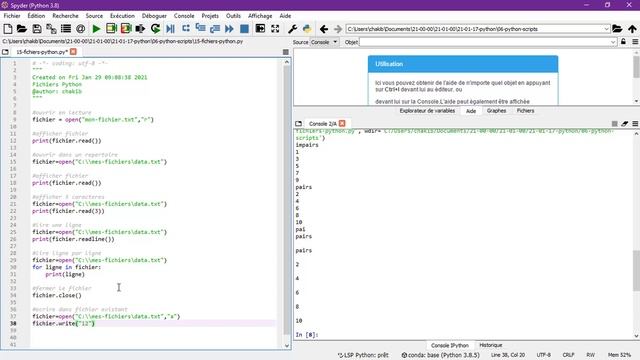
Task: Click into the Objet input field
Action: point(484,42)
